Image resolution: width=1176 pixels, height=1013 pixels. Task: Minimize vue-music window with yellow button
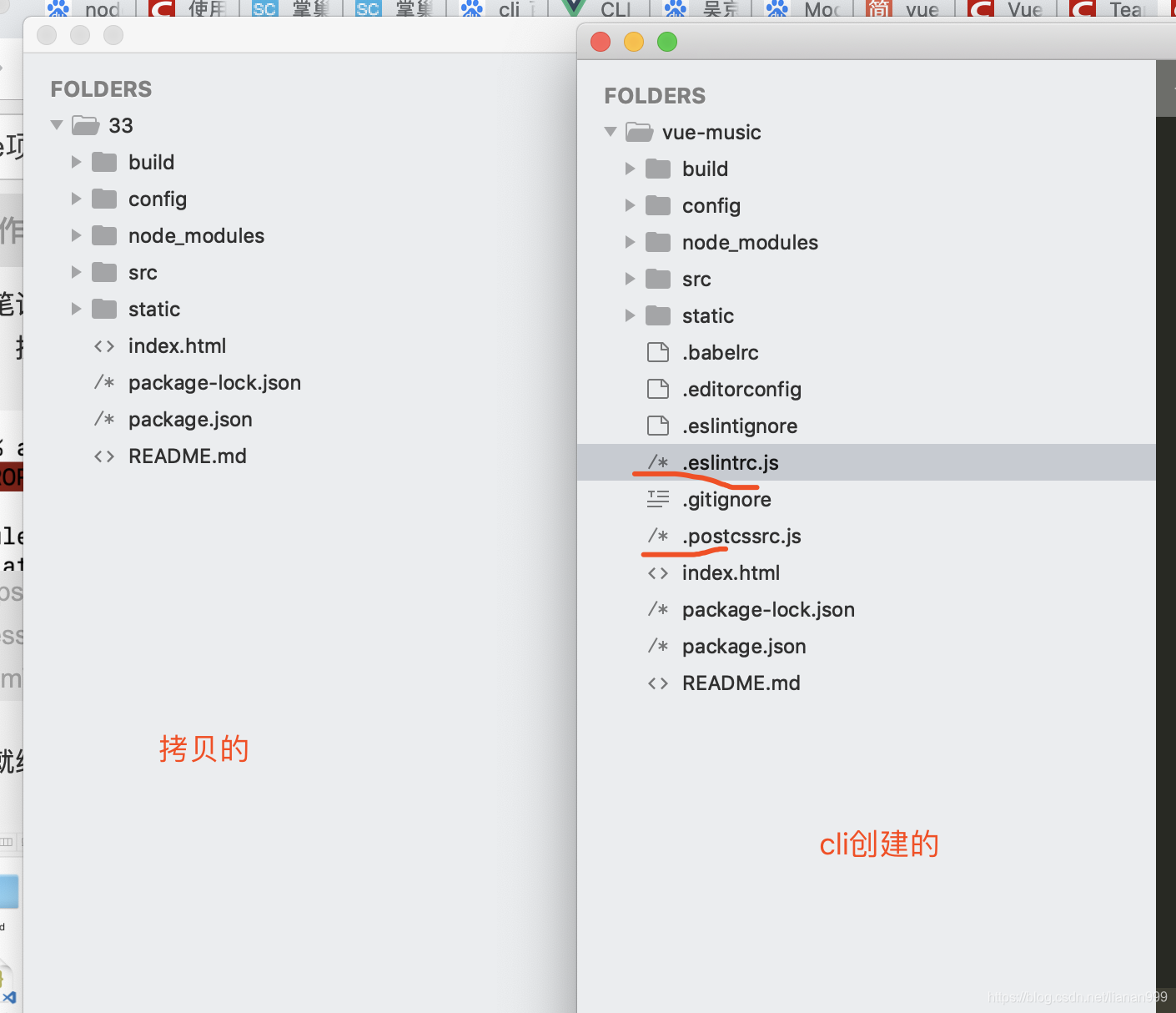634,42
